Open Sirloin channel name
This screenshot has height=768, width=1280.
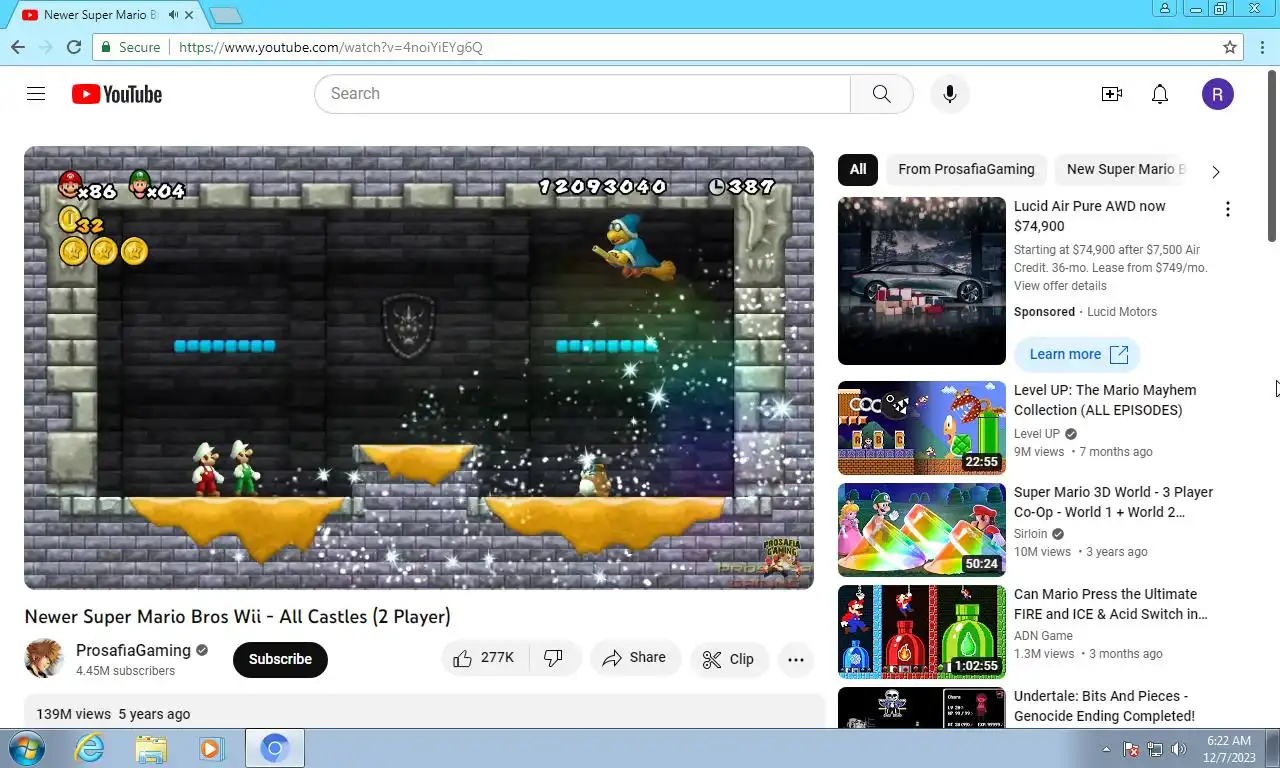pos(1031,534)
